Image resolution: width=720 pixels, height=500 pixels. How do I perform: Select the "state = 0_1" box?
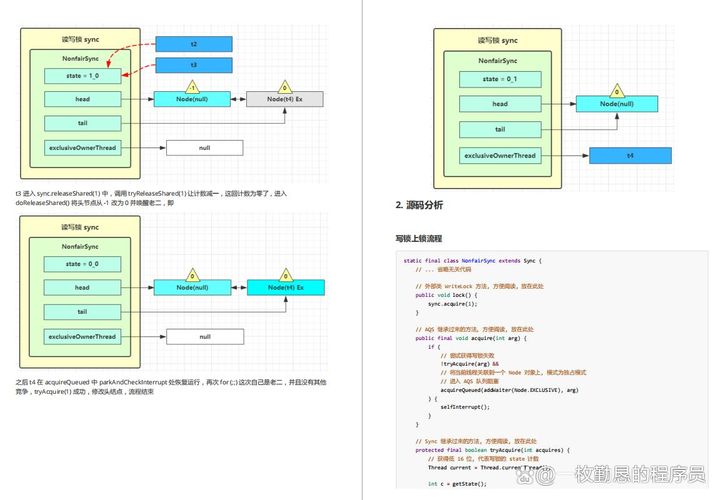500,79
